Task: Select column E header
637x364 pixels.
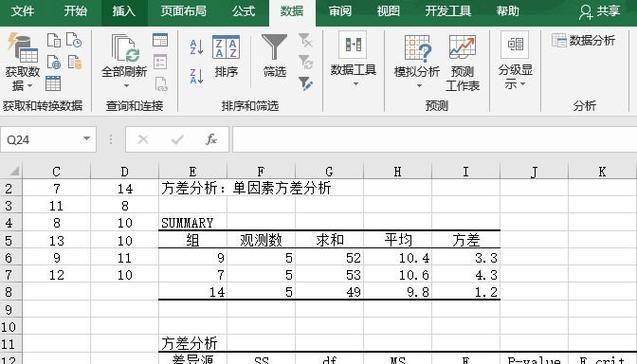Action: tap(193, 172)
